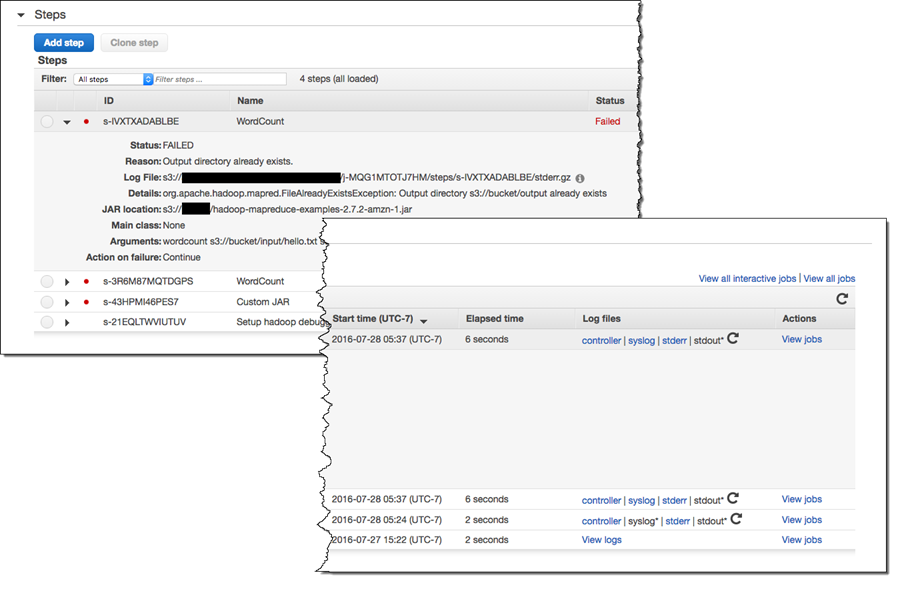The image size is (900, 593).
Task: Select radio button for step s-21EQLTWVIUTUV
Action: (46, 322)
